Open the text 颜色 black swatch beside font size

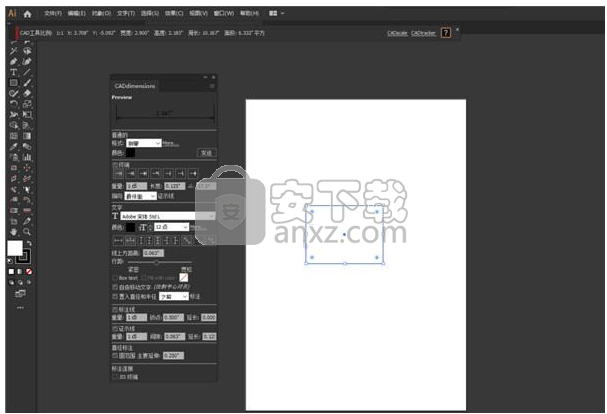pos(130,227)
